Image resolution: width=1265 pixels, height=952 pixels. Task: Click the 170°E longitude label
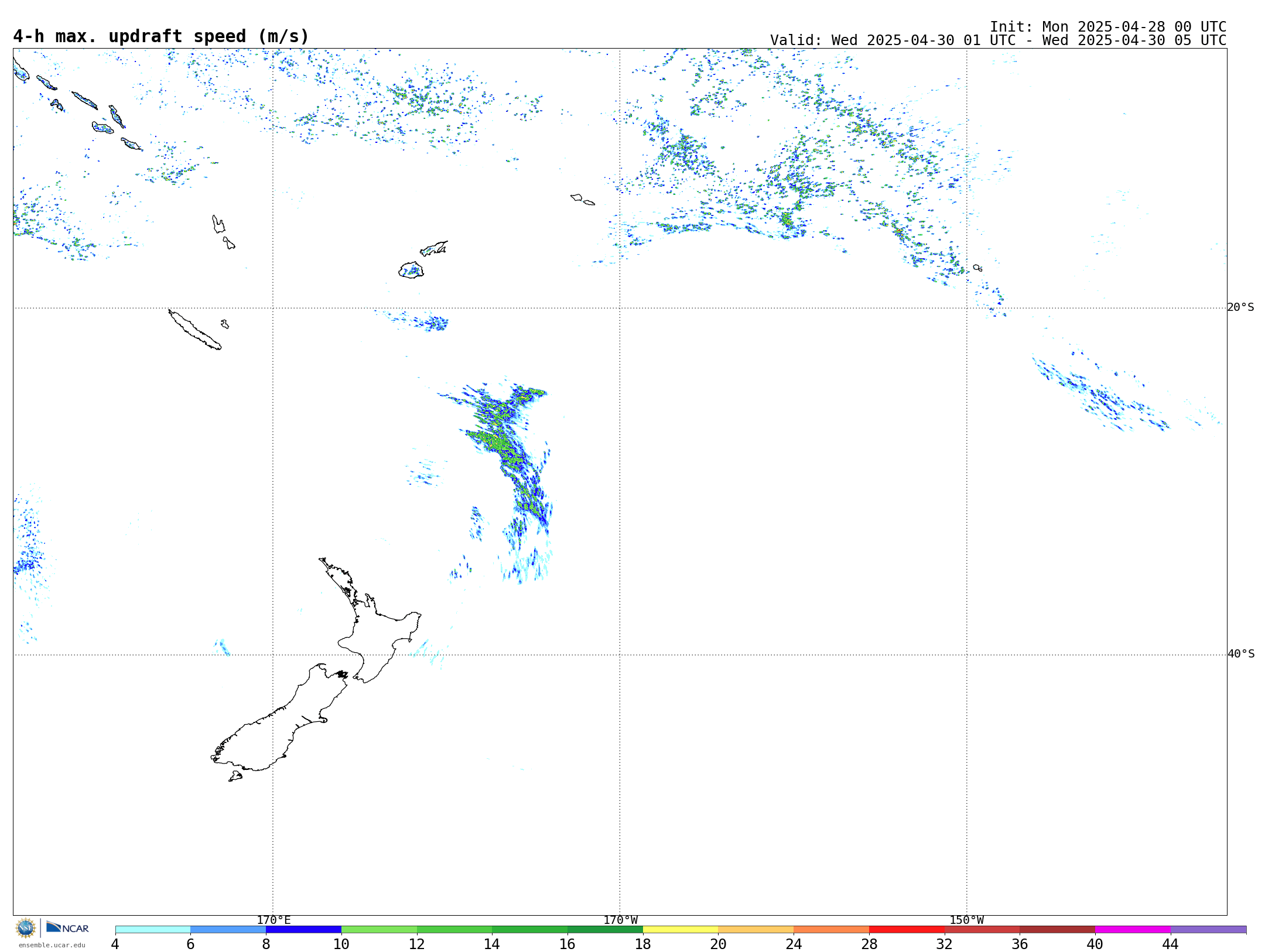pyautogui.click(x=273, y=920)
